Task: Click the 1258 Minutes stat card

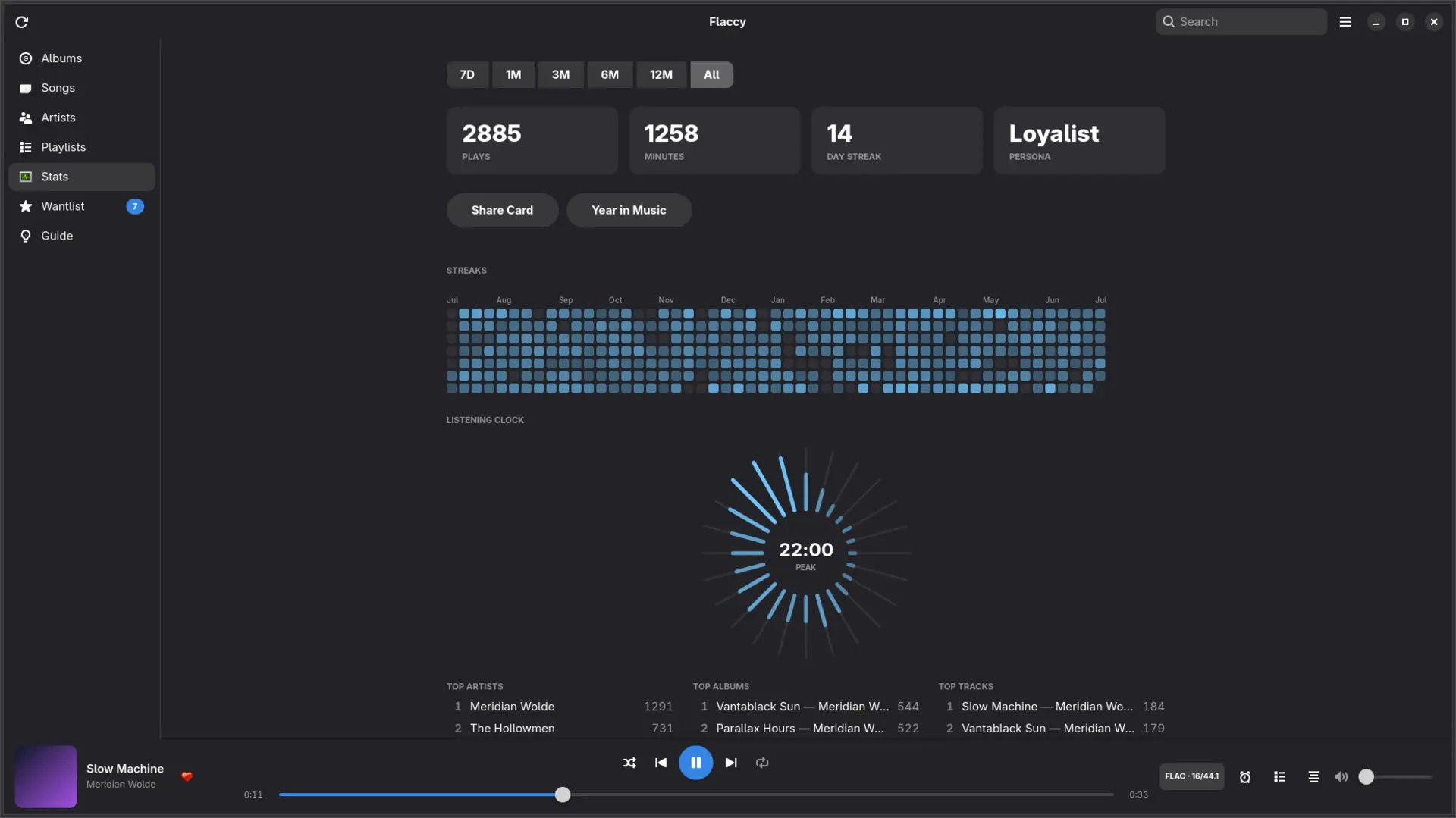Action: (714, 140)
